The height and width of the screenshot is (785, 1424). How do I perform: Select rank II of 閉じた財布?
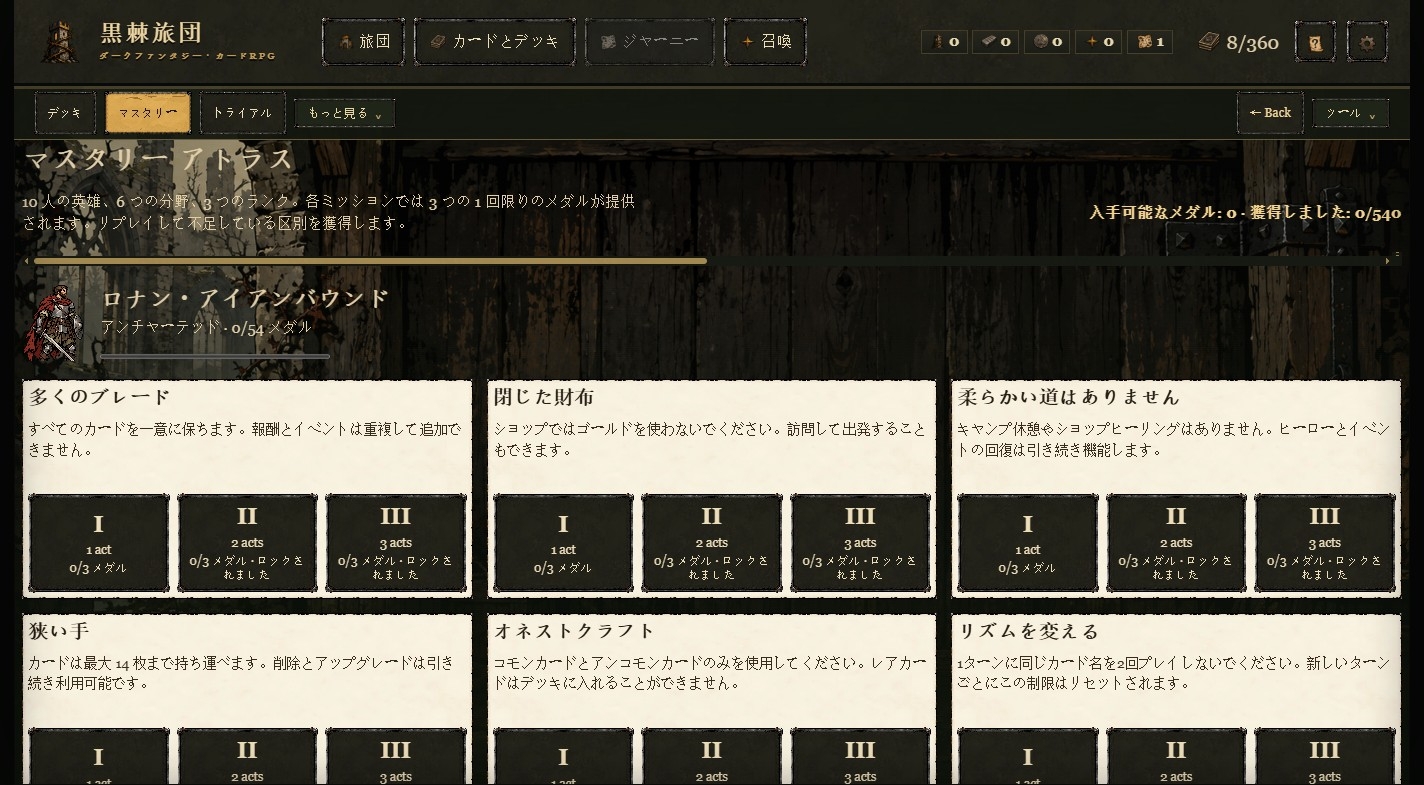[x=712, y=543]
